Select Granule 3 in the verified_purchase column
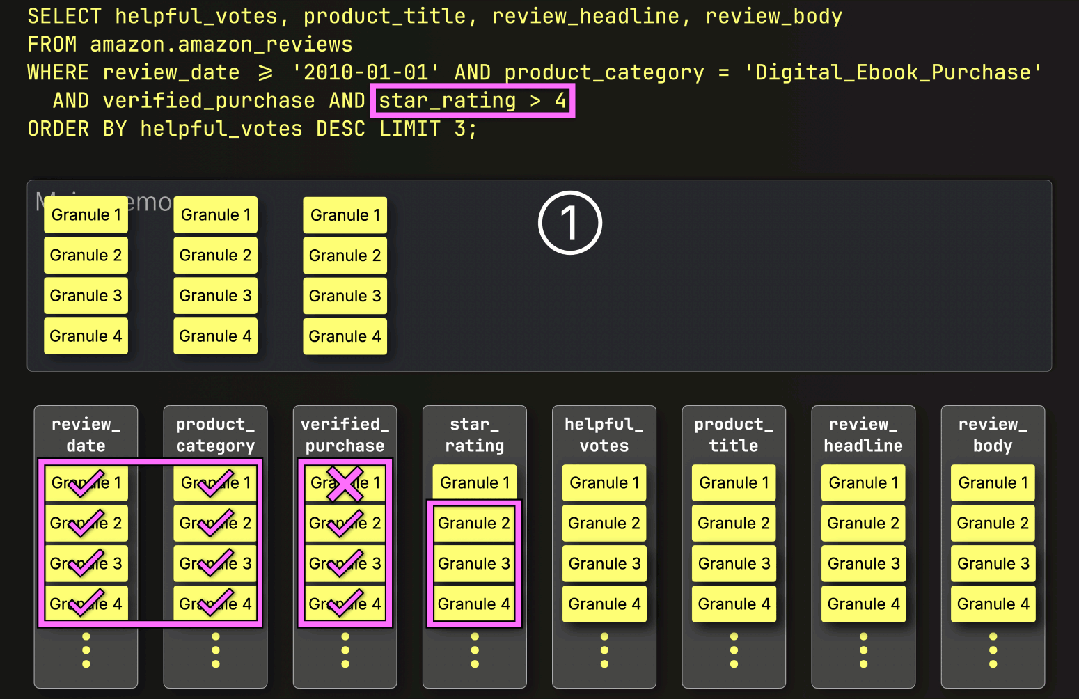Screen dimensions: 1079x699 345,564
